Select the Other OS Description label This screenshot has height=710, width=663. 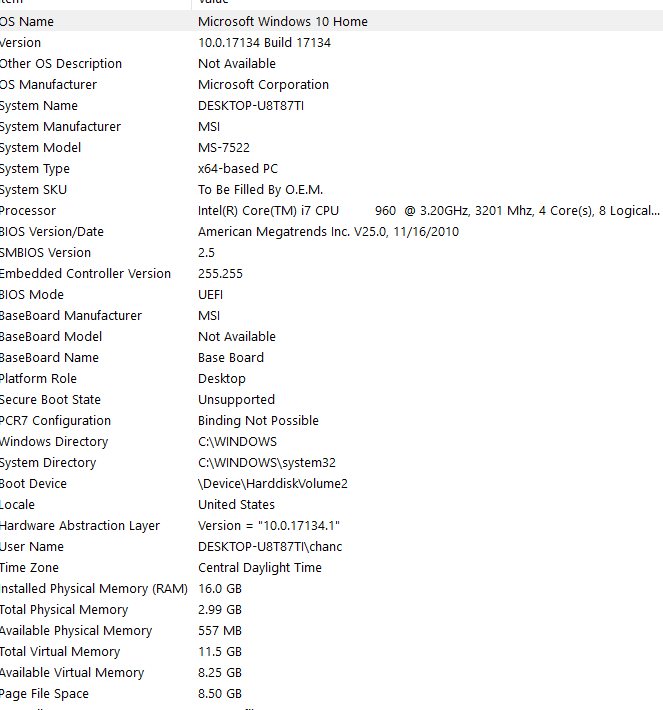(61, 64)
